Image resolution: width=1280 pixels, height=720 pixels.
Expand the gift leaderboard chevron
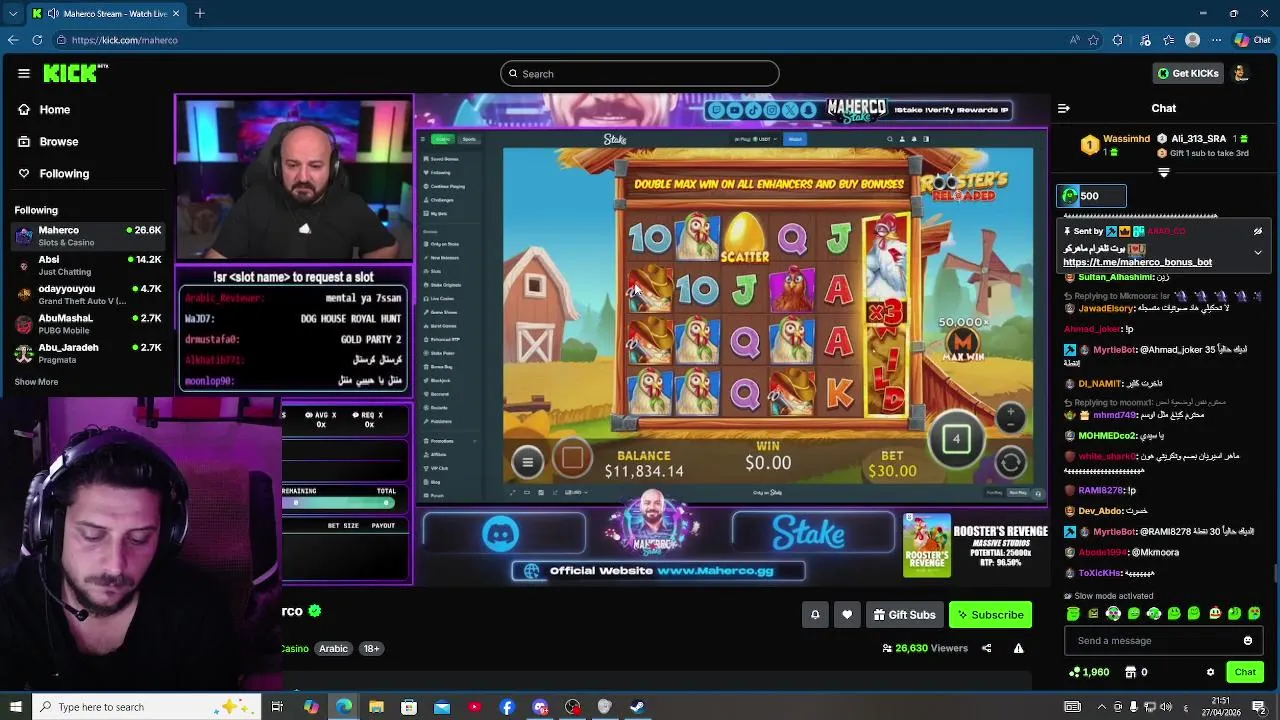1163,173
